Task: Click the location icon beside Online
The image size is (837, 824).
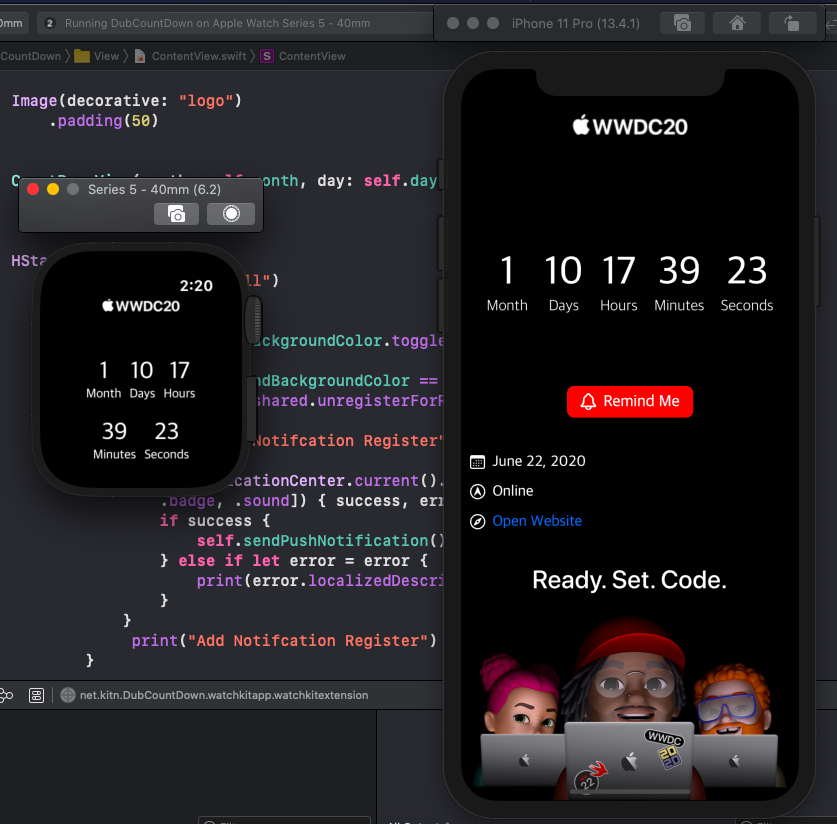Action: tap(477, 492)
